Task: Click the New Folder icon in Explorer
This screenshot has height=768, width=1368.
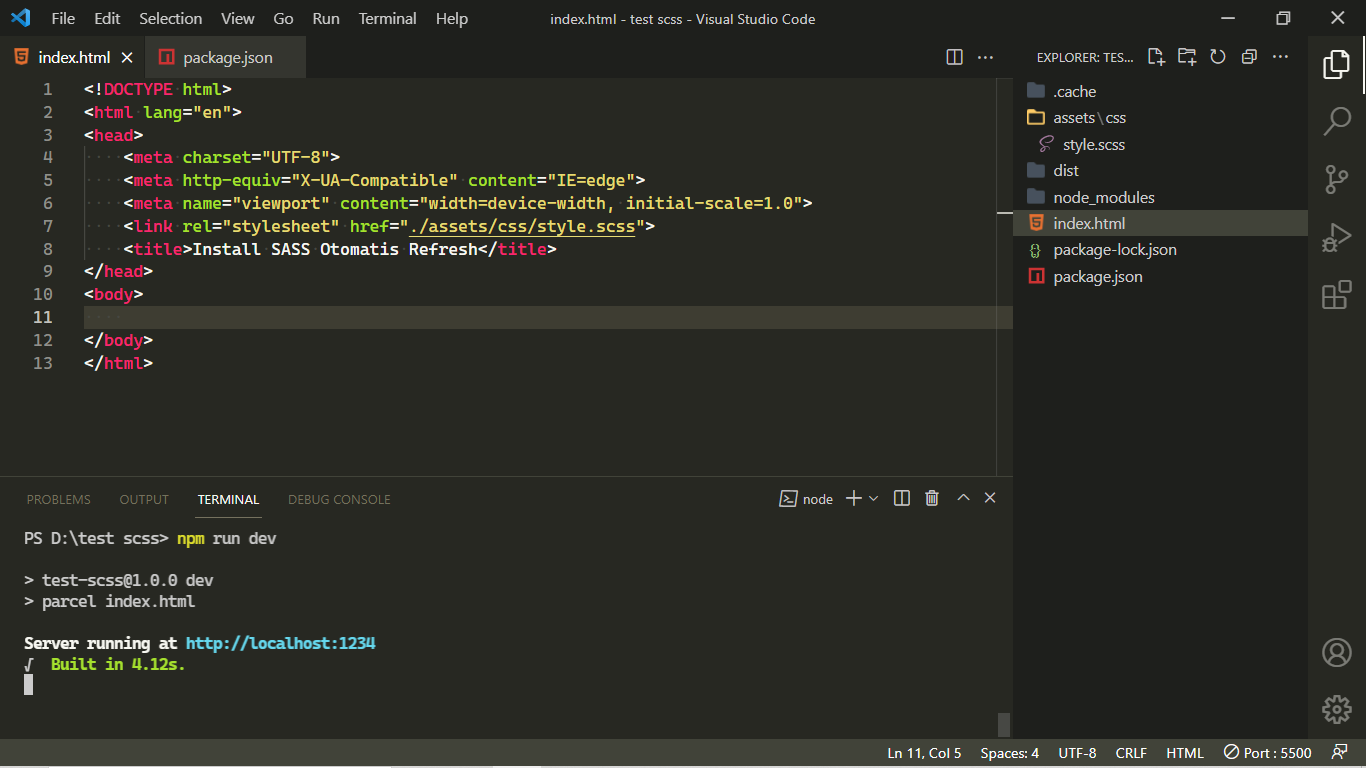Action: pos(1187,57)
